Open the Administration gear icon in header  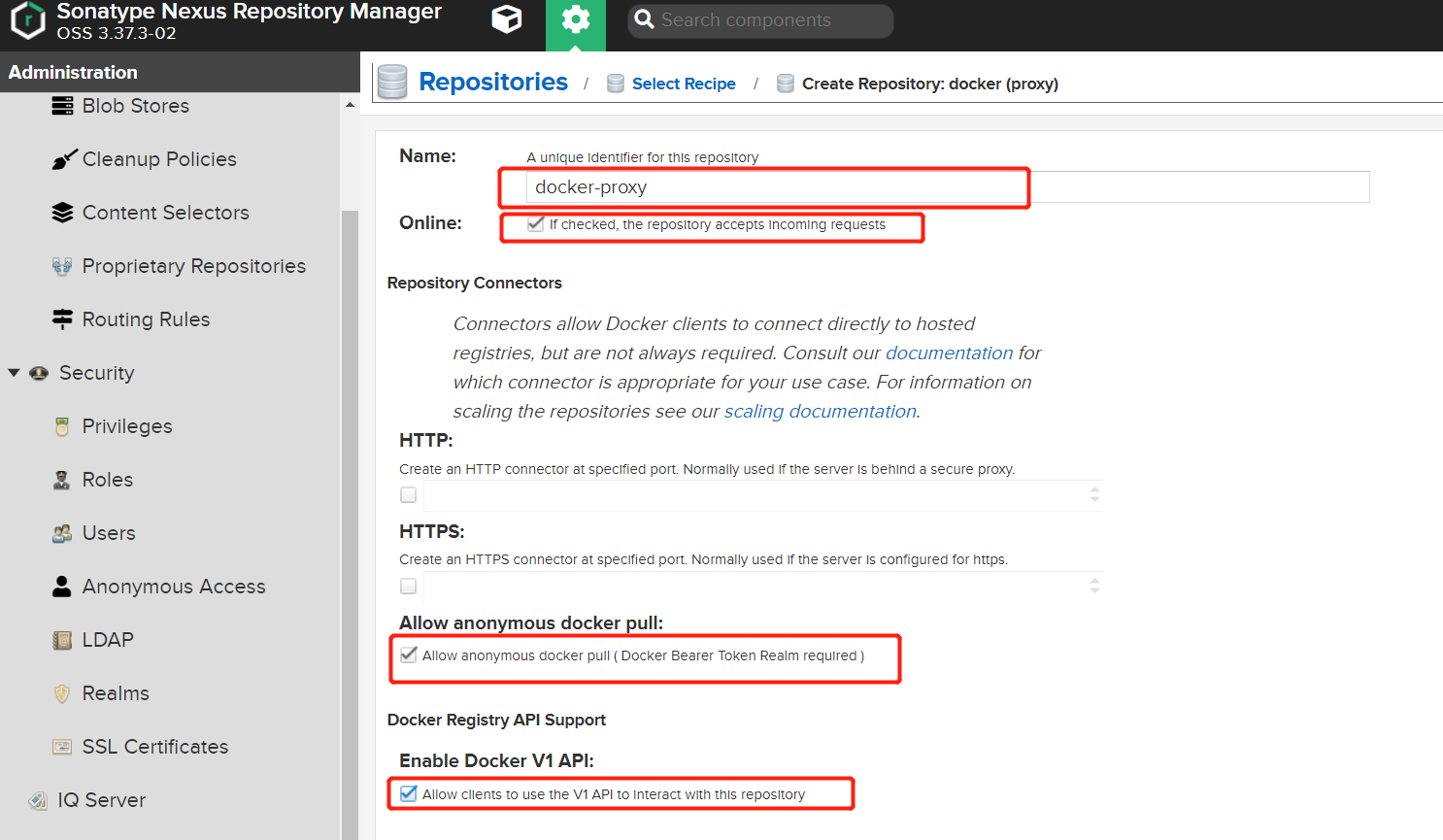(576, 19)
